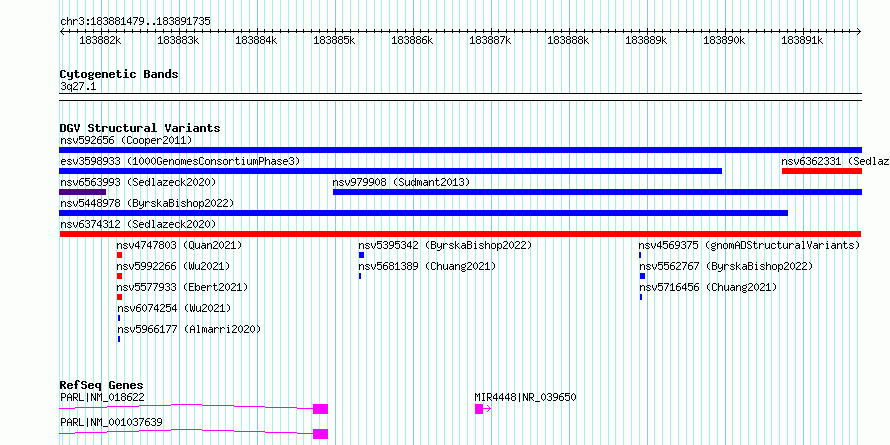Click the blue marker under nsv6074254
Screen dimensions: 890x445
pyautogui.click(x=119, y=318)
